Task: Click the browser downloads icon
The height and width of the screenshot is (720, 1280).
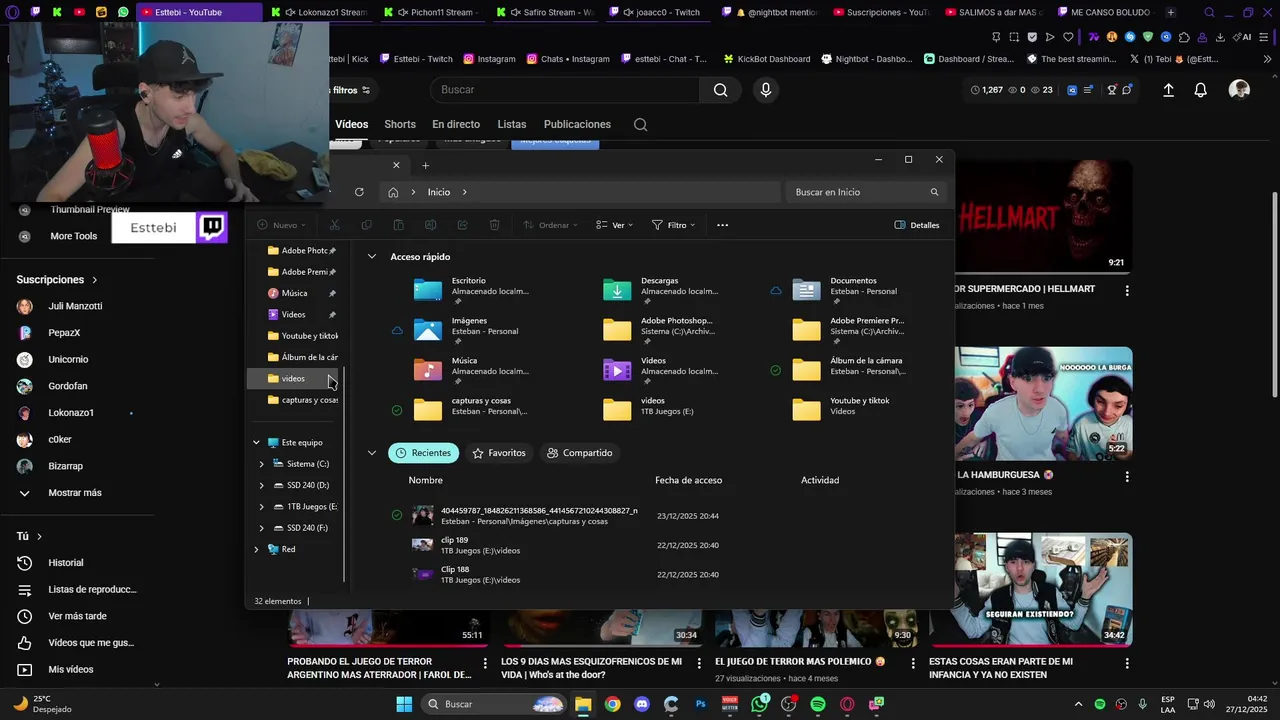Action: click(x=1221, y=37)
